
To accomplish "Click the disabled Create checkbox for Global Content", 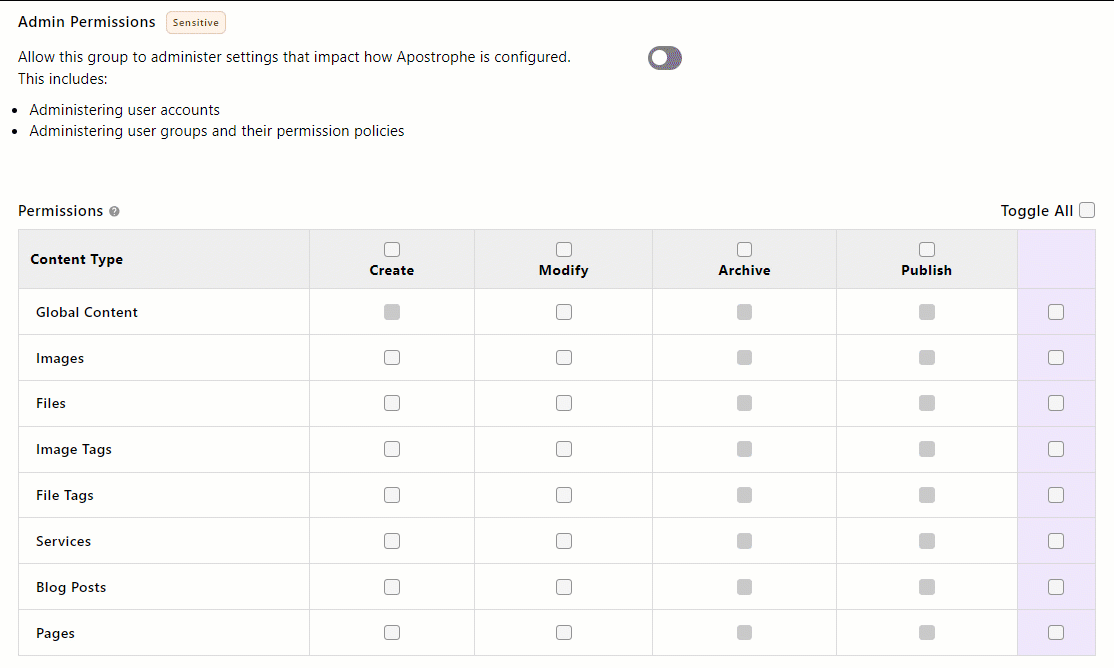I will pyautogui.click(x=391, y=312).
